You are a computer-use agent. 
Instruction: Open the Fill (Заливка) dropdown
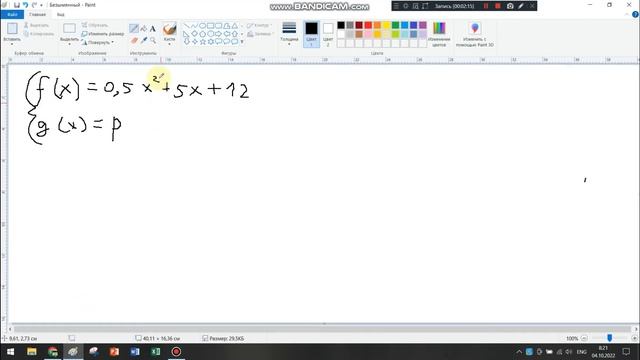click(260, 34)
